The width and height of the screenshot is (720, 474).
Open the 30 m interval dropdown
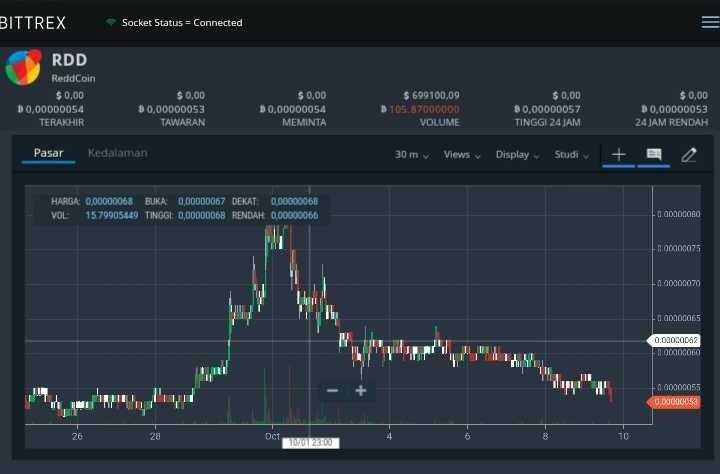412,155
